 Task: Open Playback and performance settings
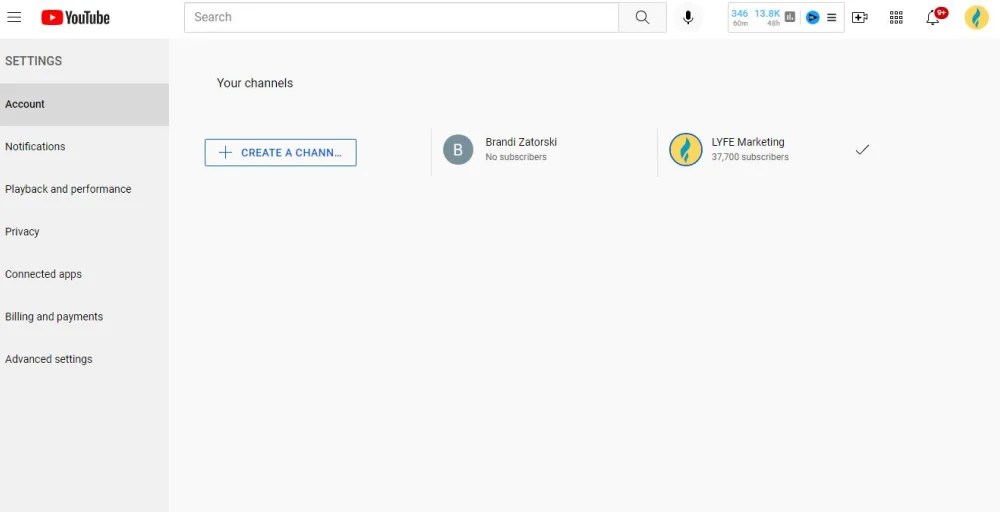click(84, 189)
